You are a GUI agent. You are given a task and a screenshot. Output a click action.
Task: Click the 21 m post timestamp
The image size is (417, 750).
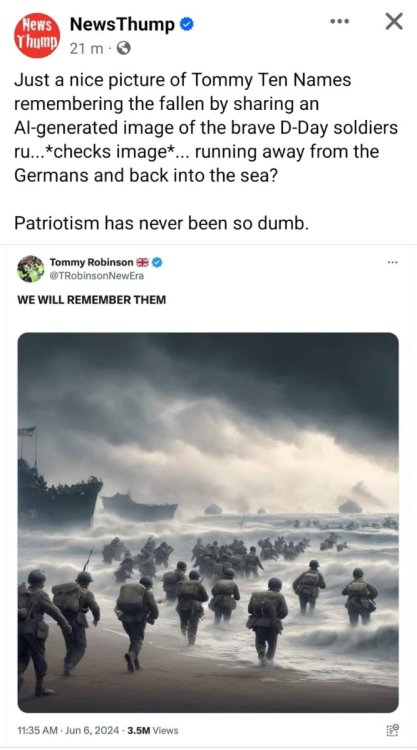click(86, 48)
